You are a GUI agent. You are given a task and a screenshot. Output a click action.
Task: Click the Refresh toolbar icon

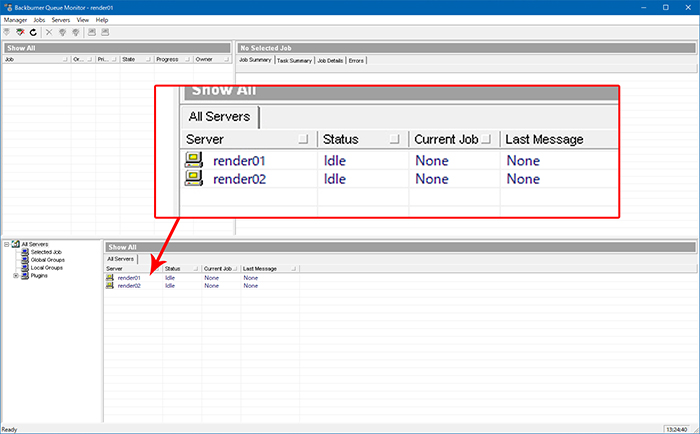(x=33, y=32)
